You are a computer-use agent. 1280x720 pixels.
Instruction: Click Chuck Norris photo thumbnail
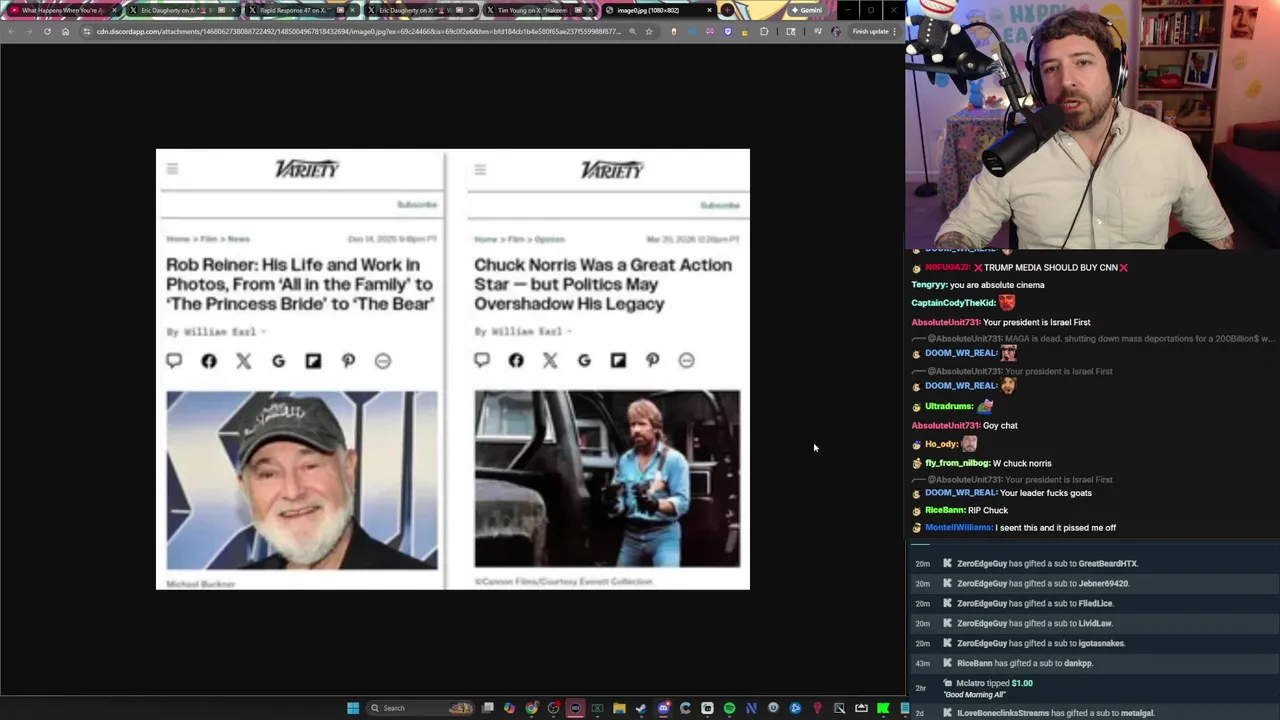607,479
